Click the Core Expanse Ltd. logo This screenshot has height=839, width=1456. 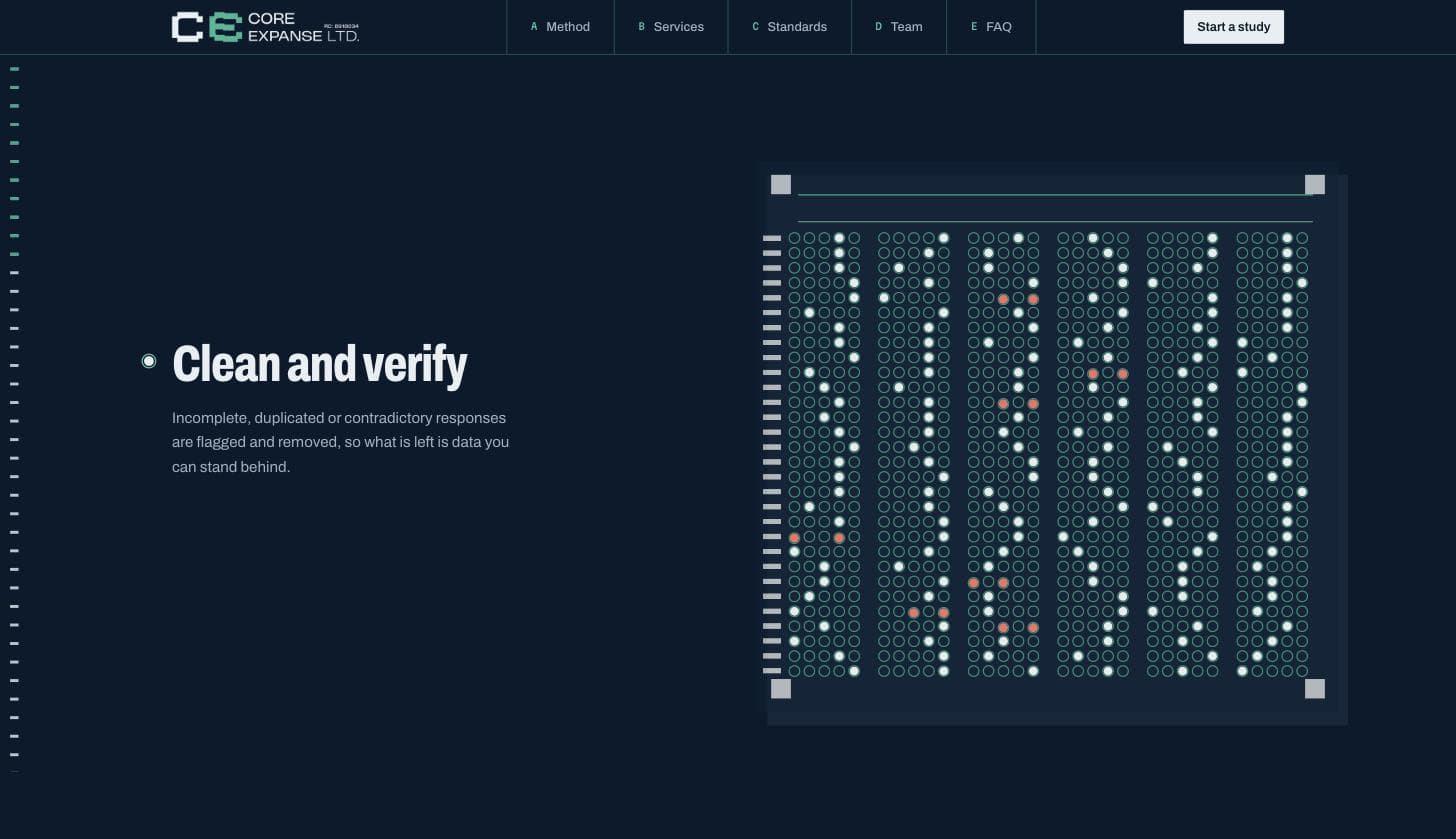tap(266, 27)
